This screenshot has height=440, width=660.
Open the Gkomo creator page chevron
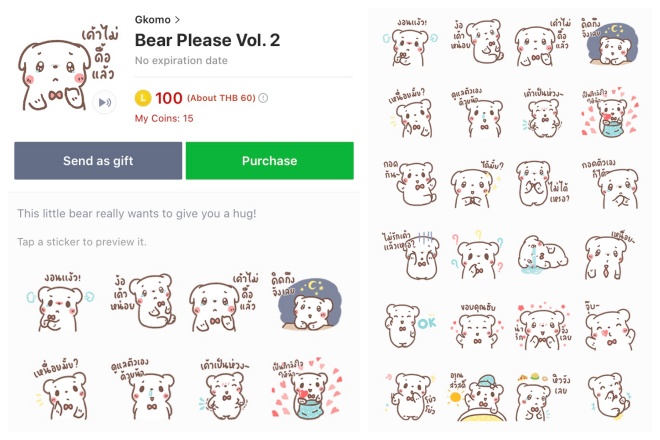click(177, 20)
